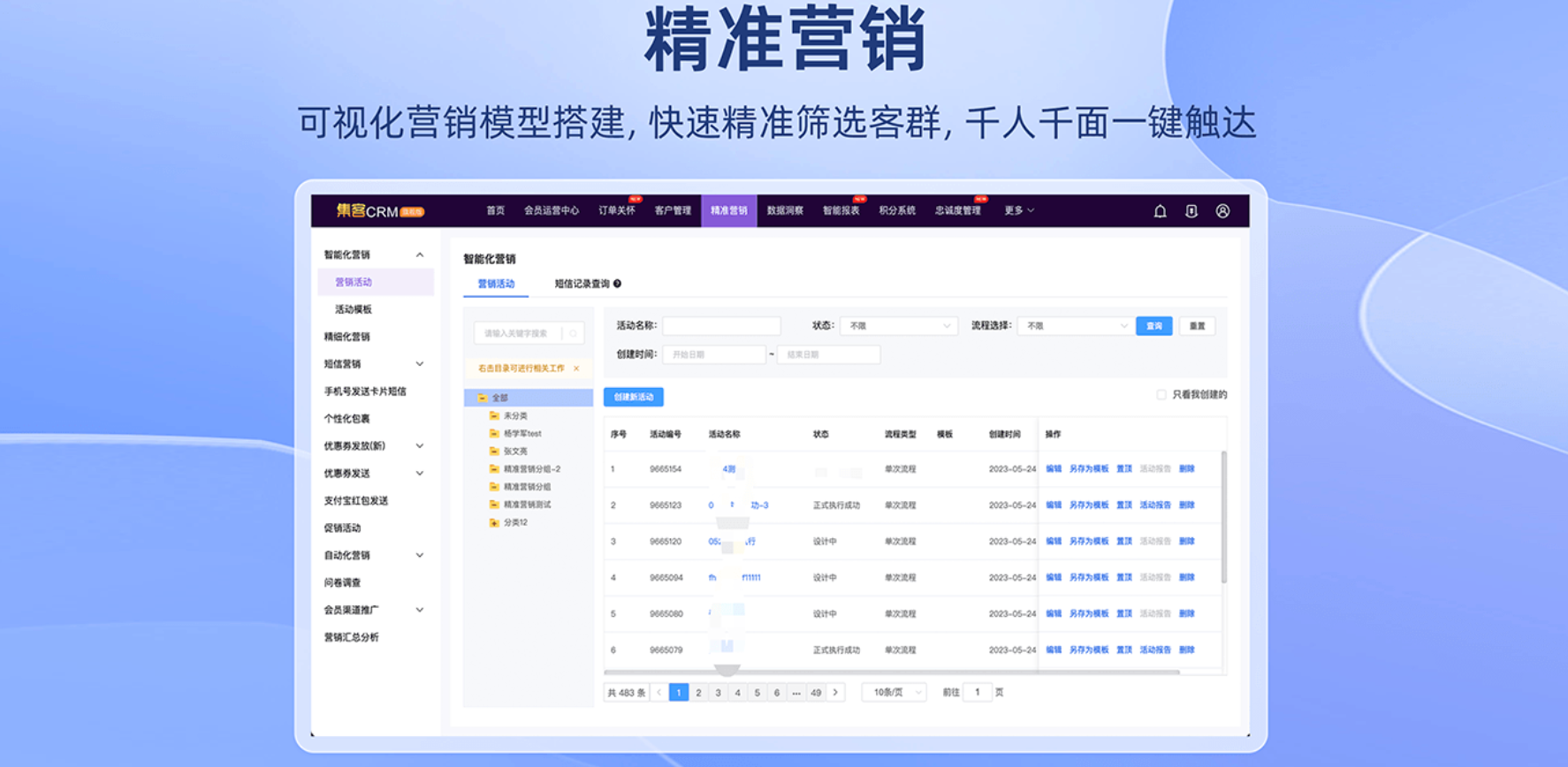Screen dimensions: 1568x767
Task: Expand the 优惠券发放(新) sidebar section
Action: pyautogui.click(x=420, y=446)
